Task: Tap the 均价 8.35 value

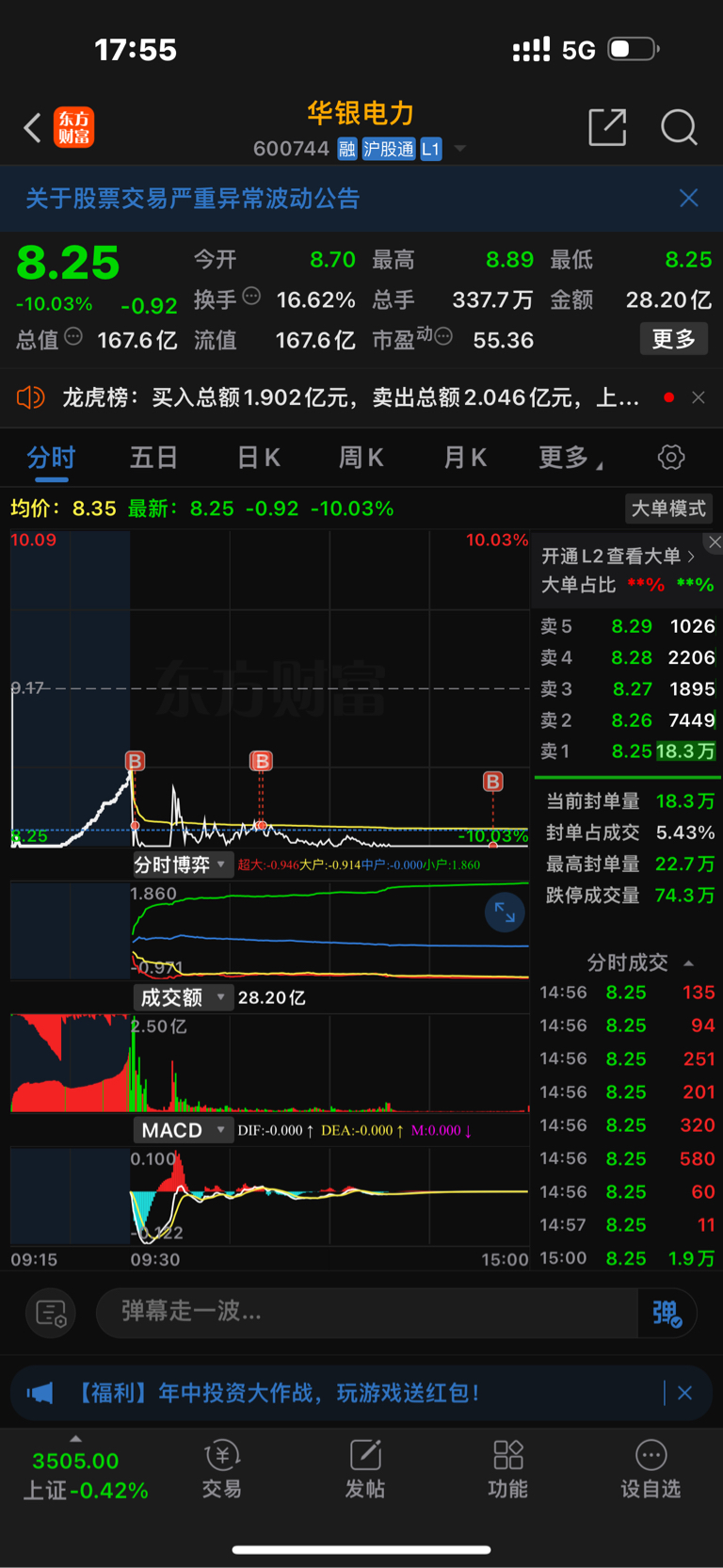Action: [63, 509]
